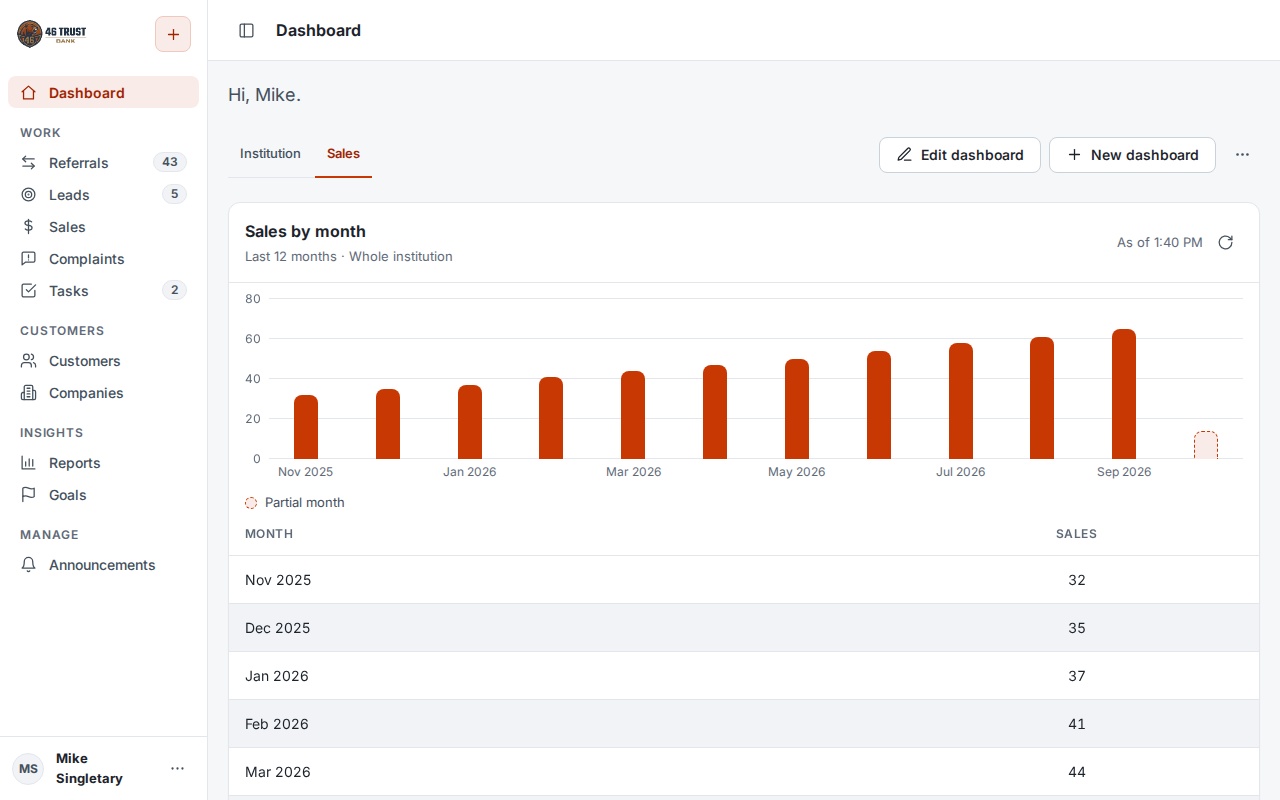This screenshot has height=800, width=1280.
Task: Click the dashed partial month bar
Action: (1206, 446)
